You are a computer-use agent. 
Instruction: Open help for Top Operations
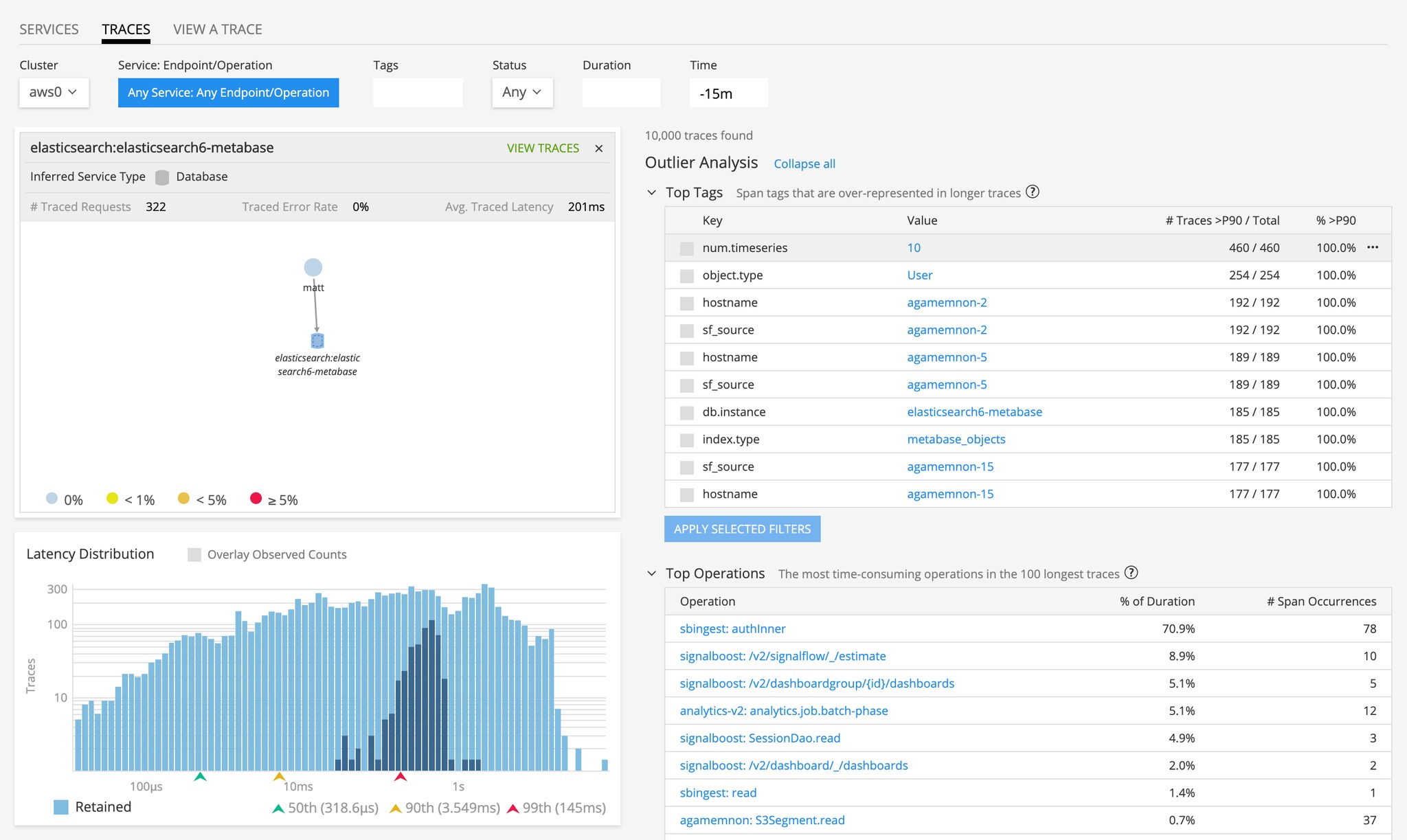[x=1131, y=573]
